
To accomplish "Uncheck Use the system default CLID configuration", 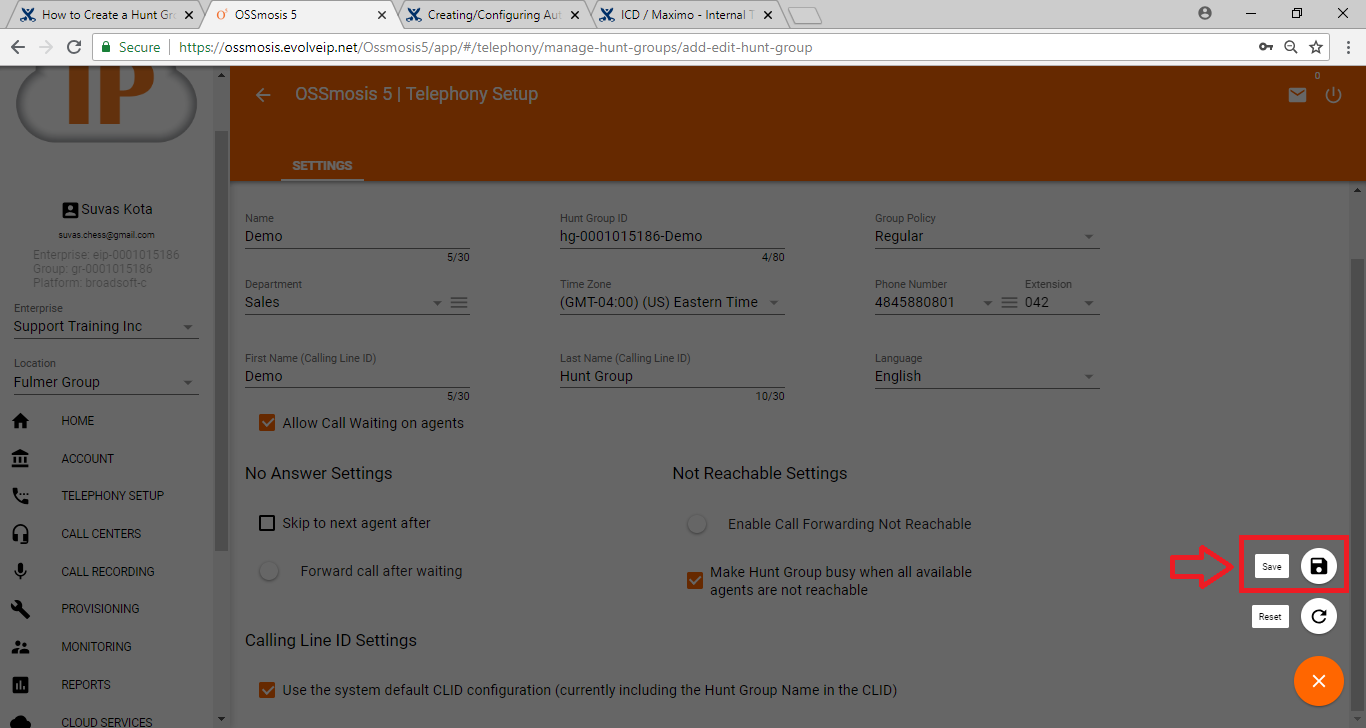I will pyautogui.click(x=267, y=690).
